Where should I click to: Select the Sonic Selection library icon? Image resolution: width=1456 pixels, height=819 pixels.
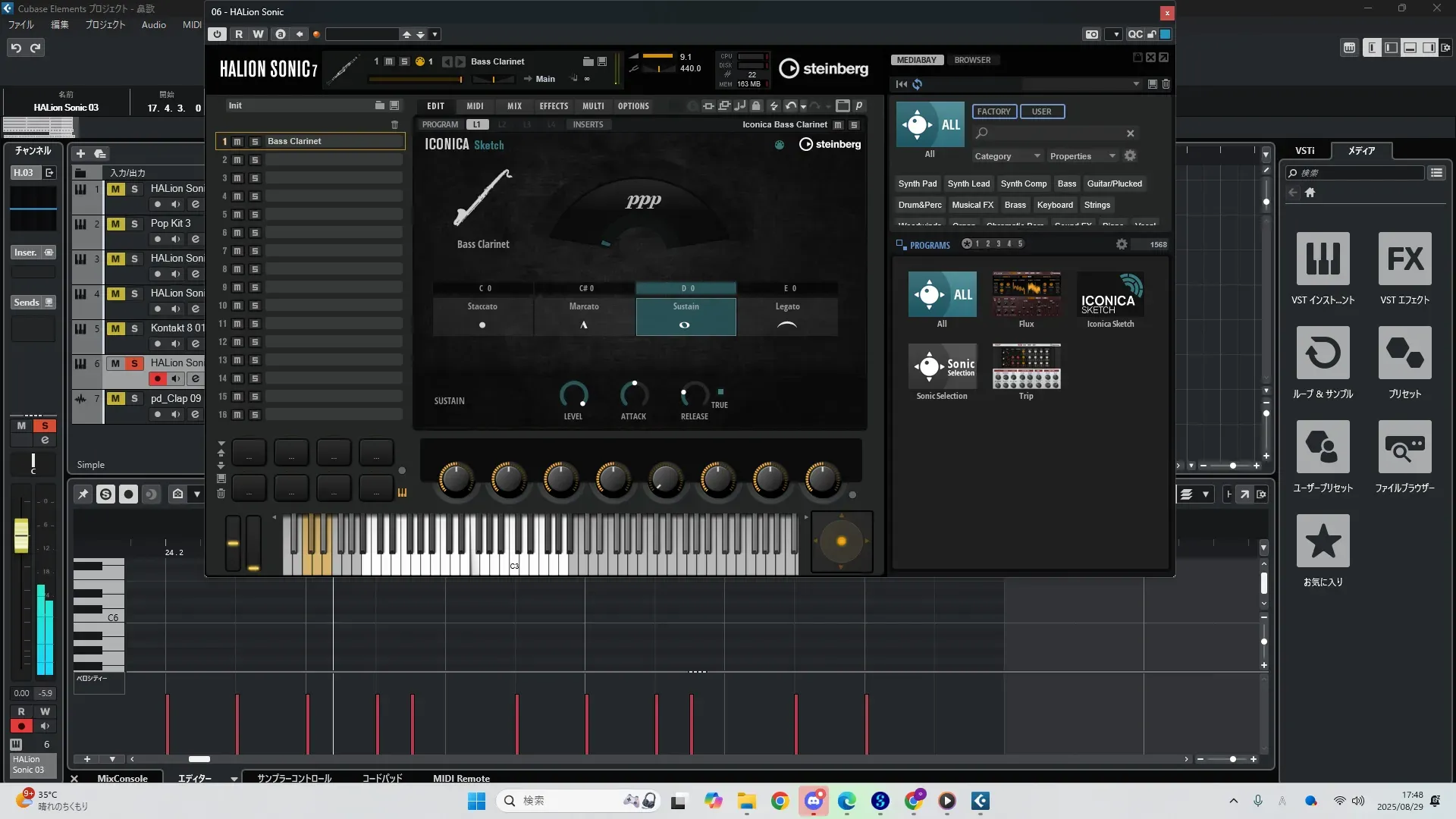coord(942,366)
